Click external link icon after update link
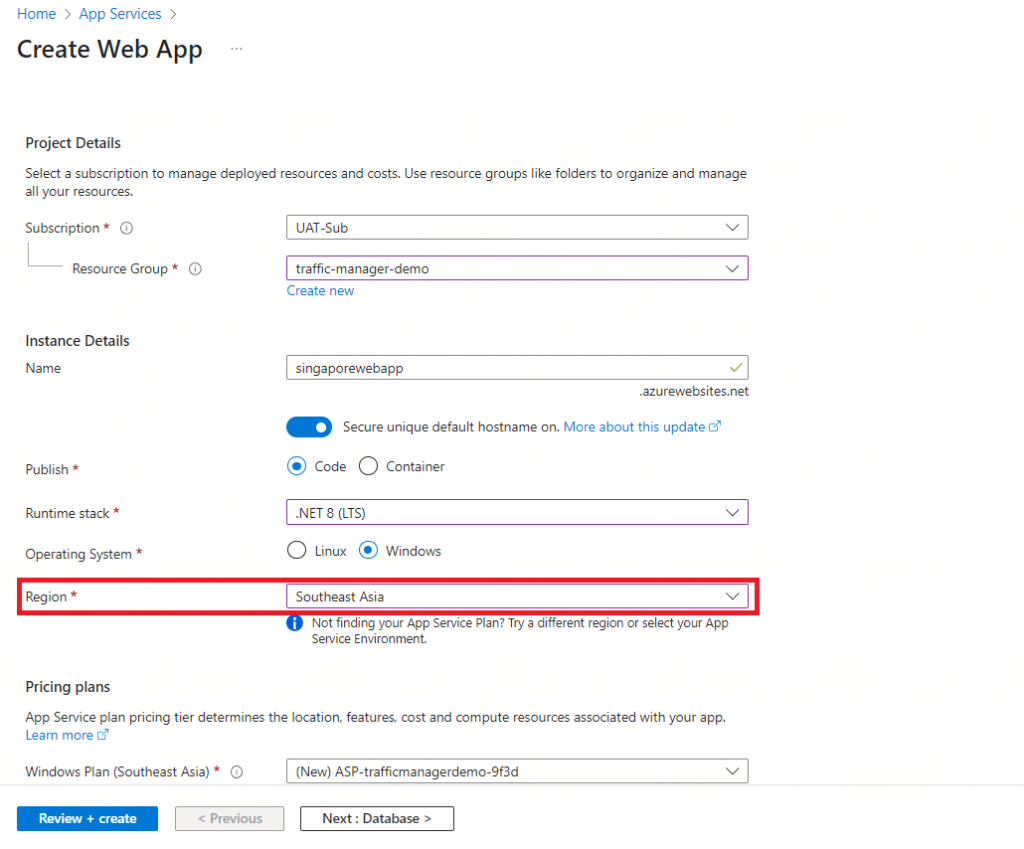Viewport: 1024px width, 849px height. click(715, 427)
